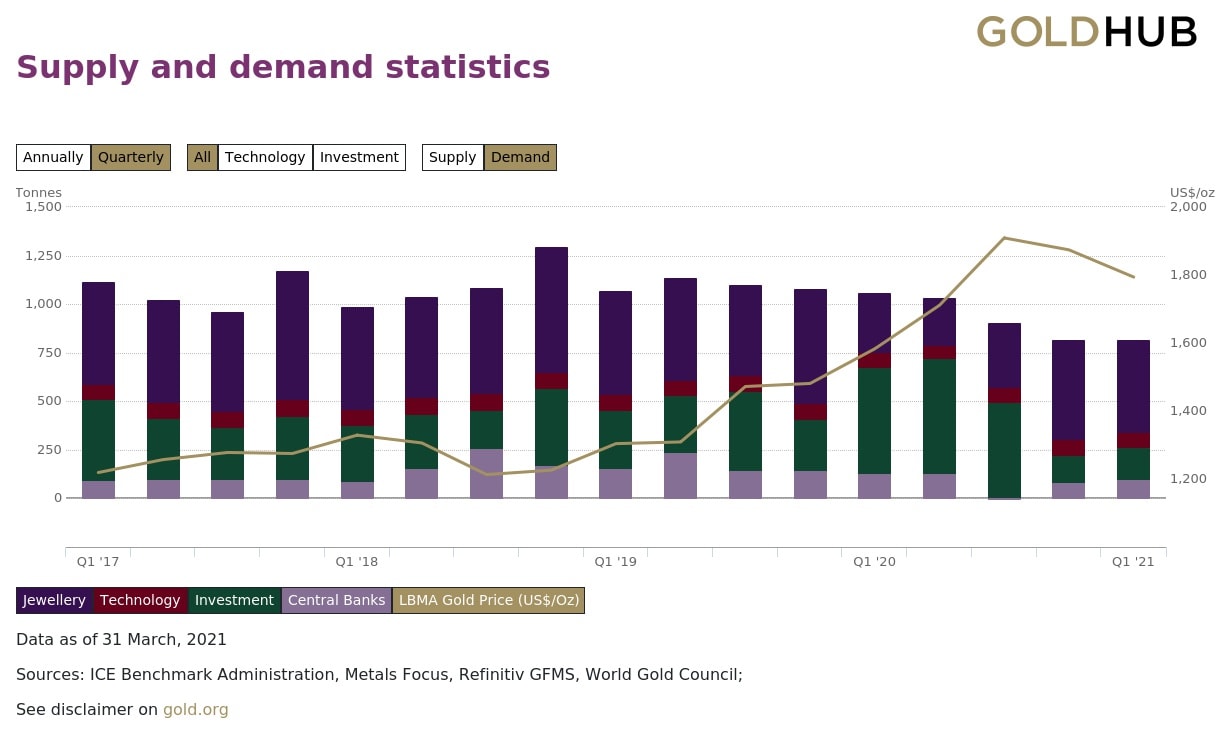This screenshot has width=1216, height=735.
Task: Toggle Jewellery series in the legend
Action: coord(54,600)
